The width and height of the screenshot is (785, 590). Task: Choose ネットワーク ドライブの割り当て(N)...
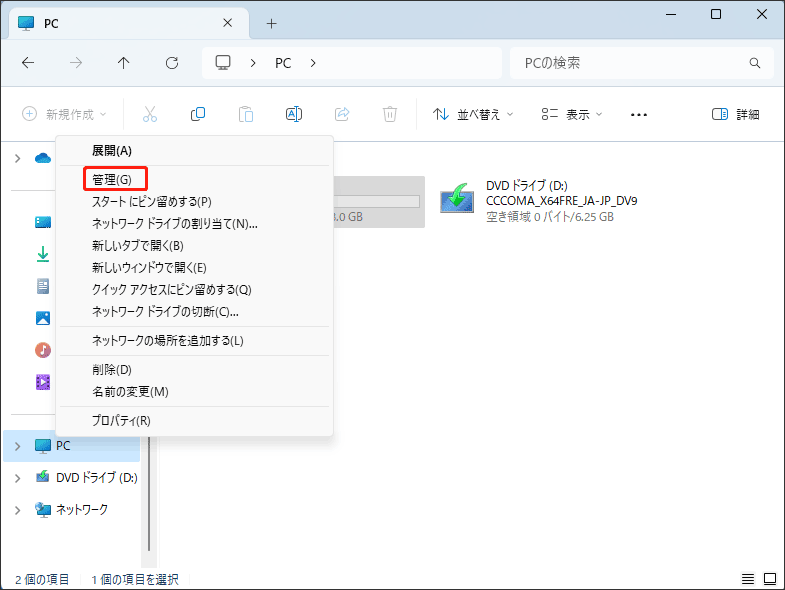[x=194, y=224]
